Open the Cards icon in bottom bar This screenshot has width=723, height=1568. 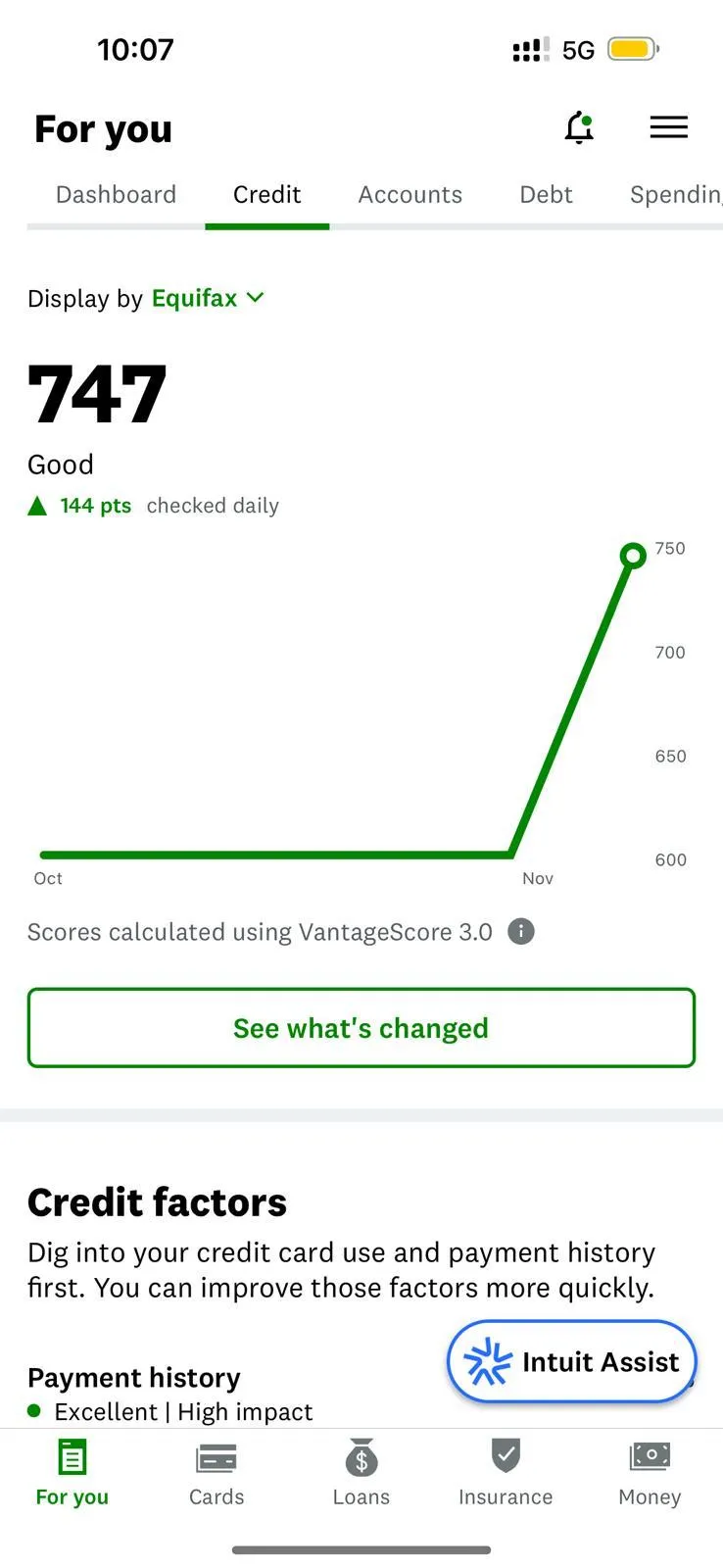[x=217, y=1458]
